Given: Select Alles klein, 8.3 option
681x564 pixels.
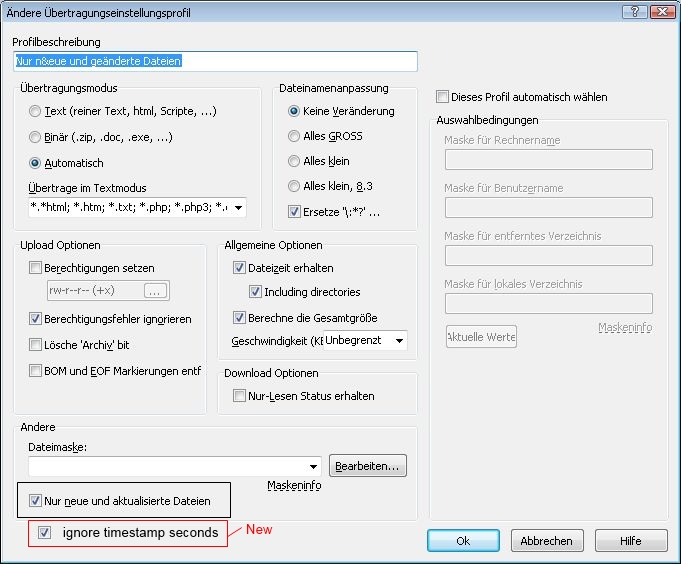Looking at the screenshot, I should pyautogui.click(x=294, y=186).
